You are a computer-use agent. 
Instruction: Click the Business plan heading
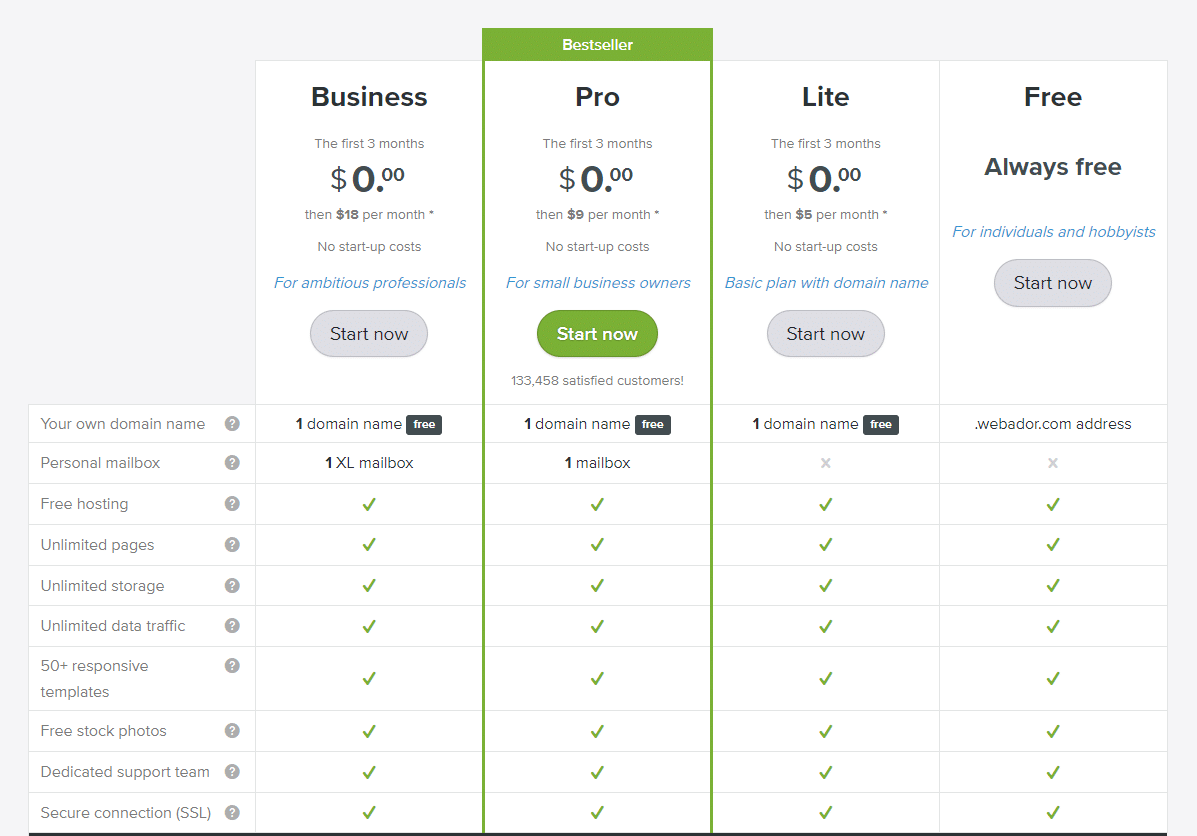coord(369,97)
